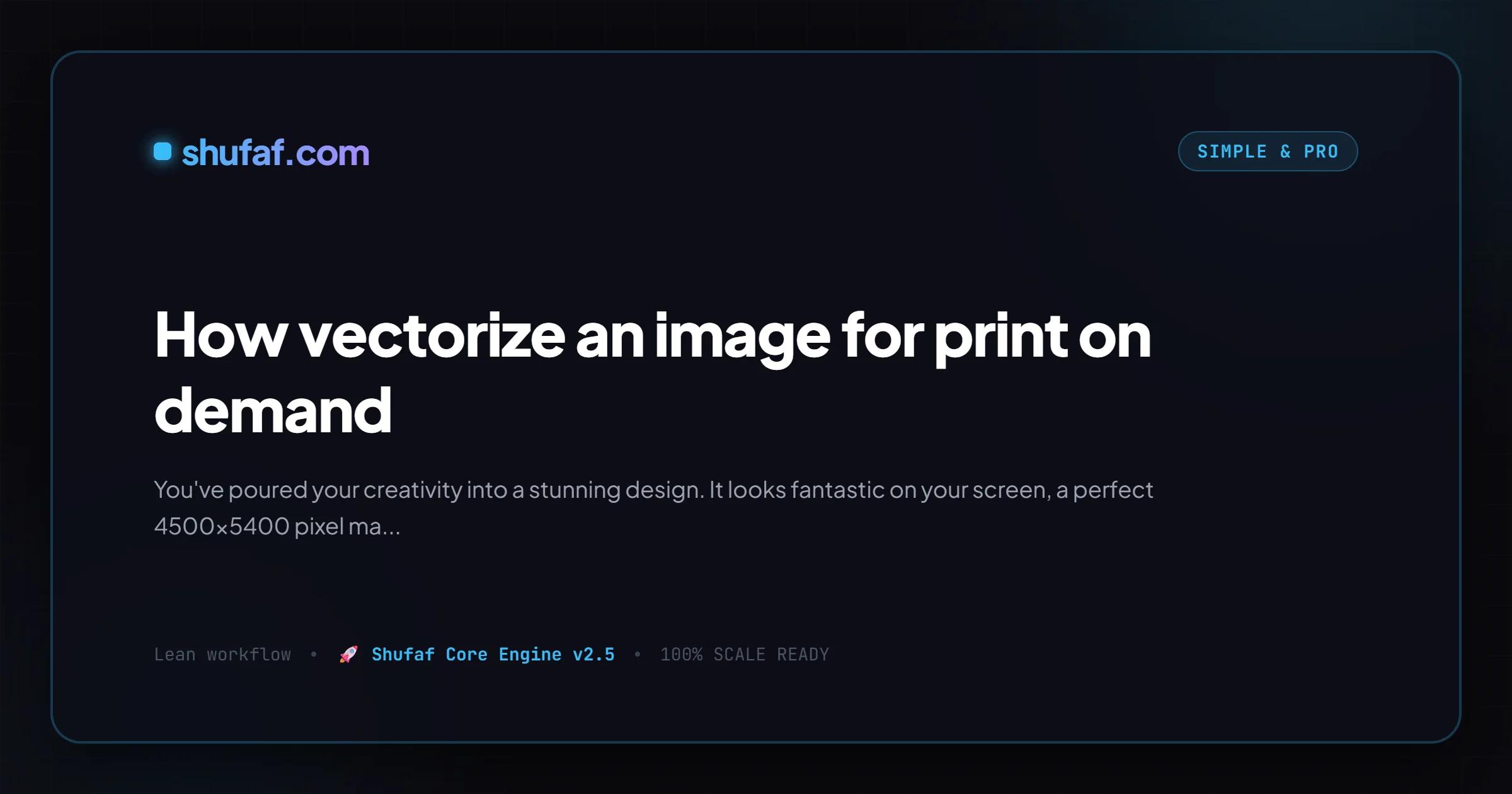Viewport: 1512px width, 794px height.
Task: Open the shufaf.com brand link
Action: pos(275,153)
